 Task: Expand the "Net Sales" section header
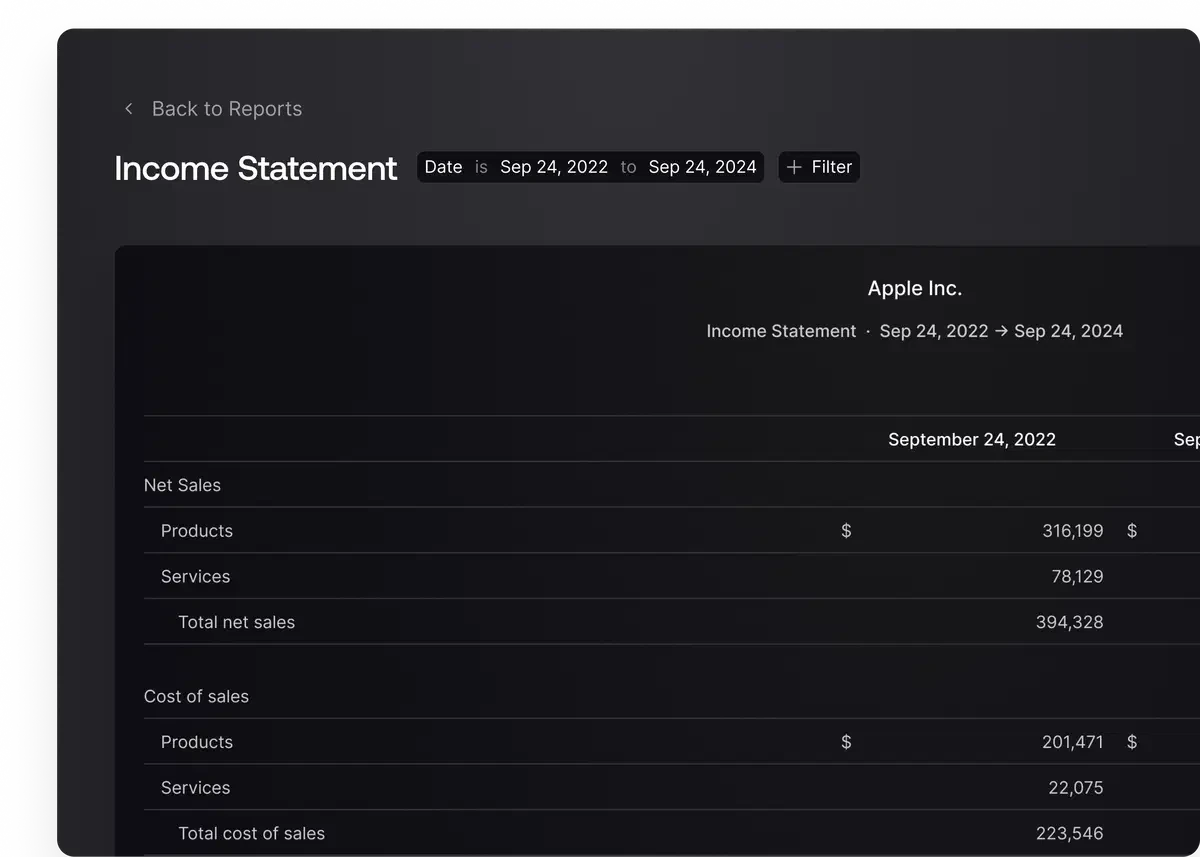183,485
